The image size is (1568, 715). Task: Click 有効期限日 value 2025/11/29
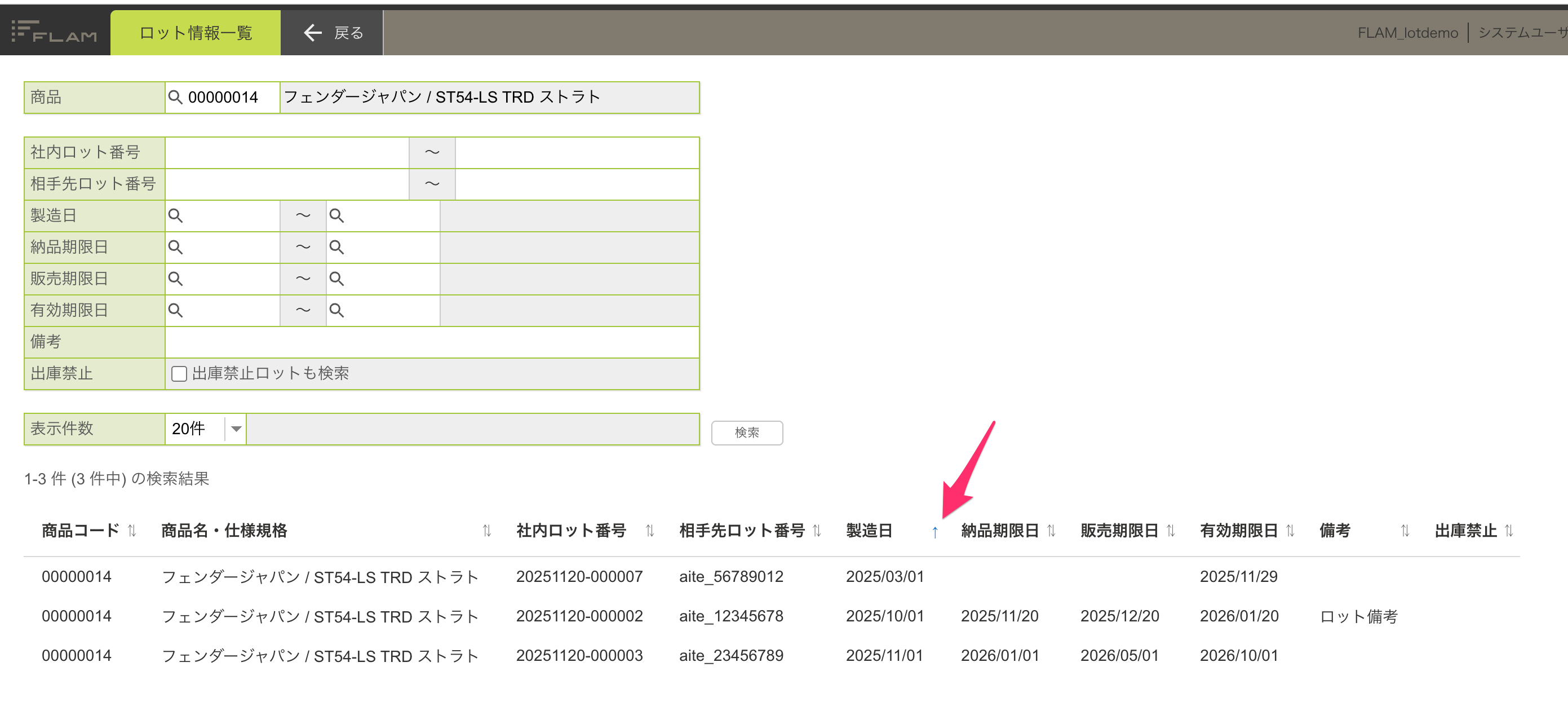pos(1239,576)
